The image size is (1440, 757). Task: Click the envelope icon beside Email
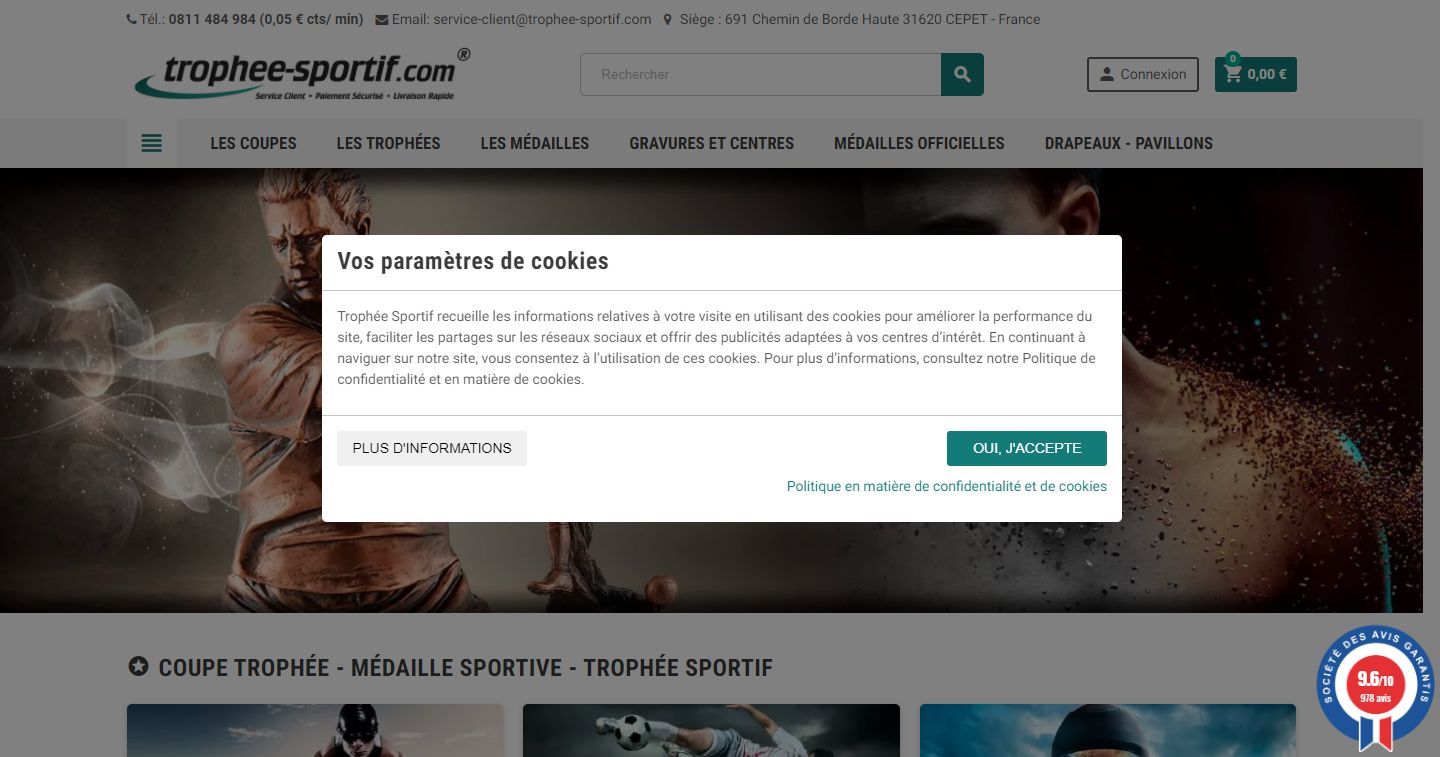pyautogui.click(x=382, y=19)
